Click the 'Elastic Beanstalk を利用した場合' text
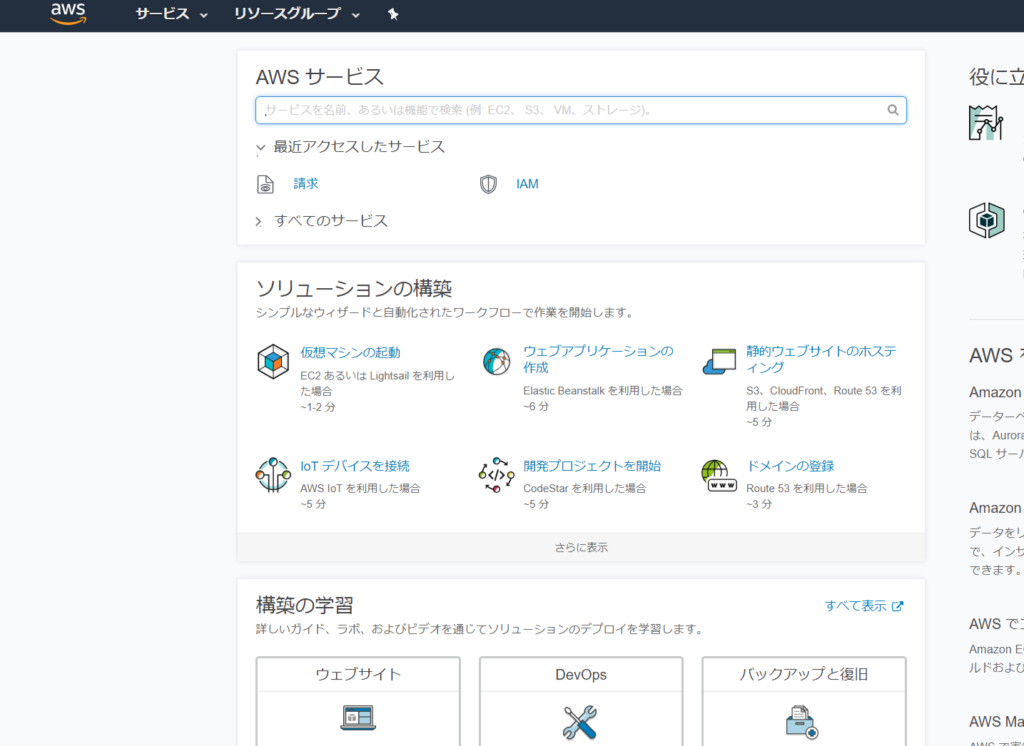The image size is (1024, 746). (602, 391)
